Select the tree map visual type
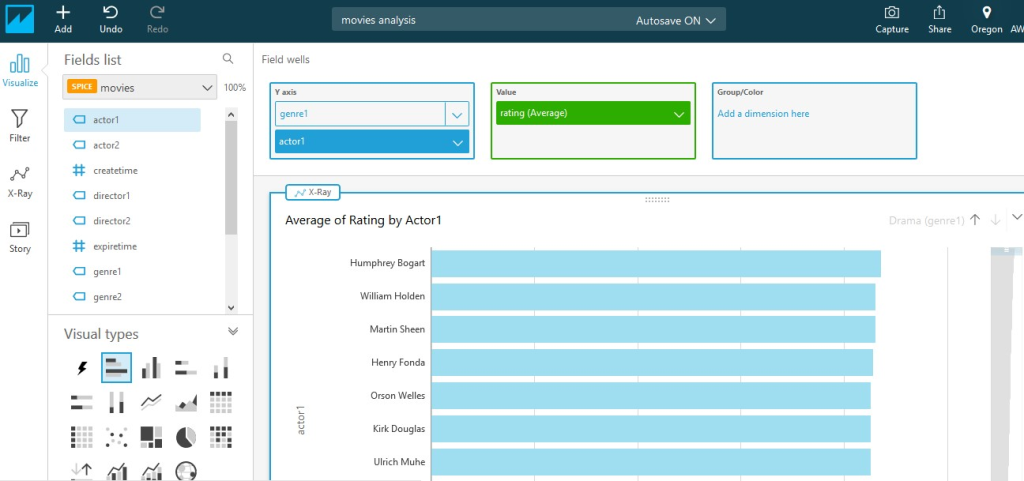 coord(151,437)
